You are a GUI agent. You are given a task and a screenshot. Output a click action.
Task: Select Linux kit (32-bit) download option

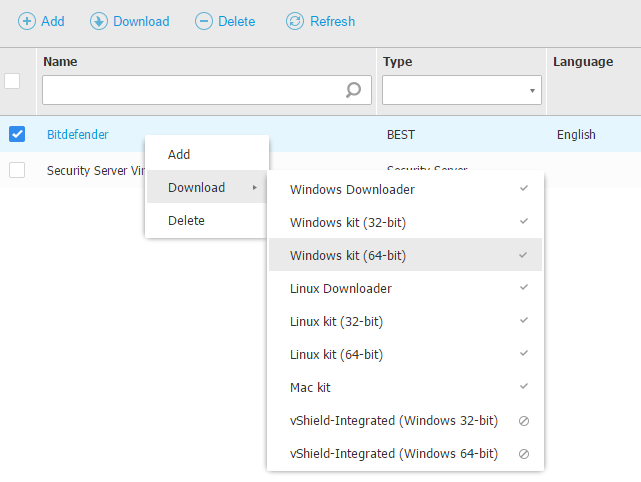[336, 321]
